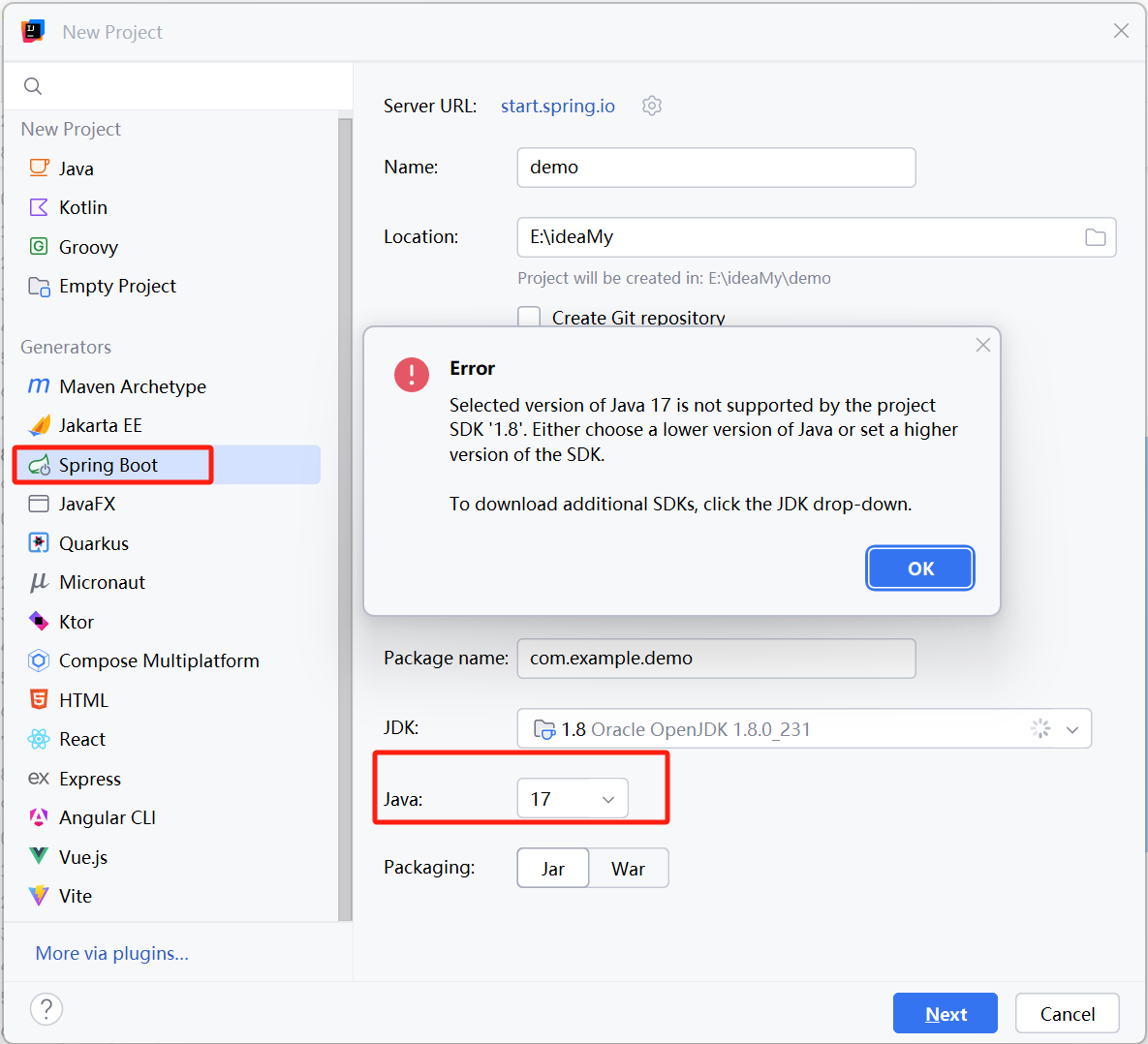This screenshot has width=1148, height=1044.
Task: Click the Empty Project folder icon
Action: [x=39, y=287]
